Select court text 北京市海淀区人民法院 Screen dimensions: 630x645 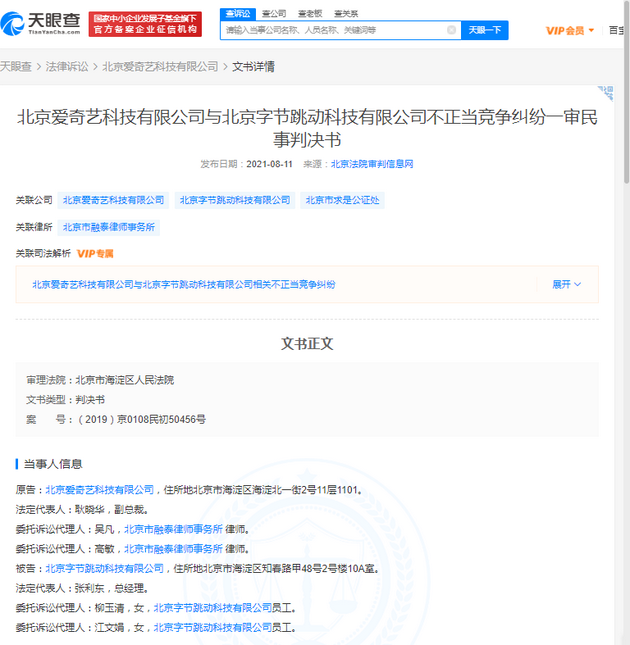(124, 380)
